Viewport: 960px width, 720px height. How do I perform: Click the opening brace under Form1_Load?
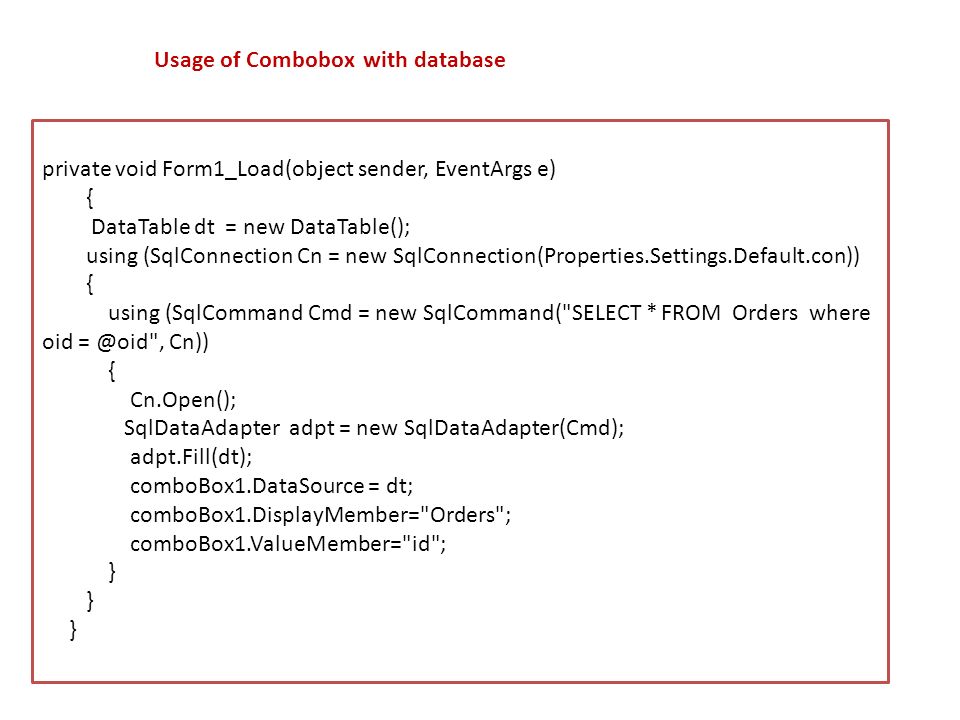point(90,198)
